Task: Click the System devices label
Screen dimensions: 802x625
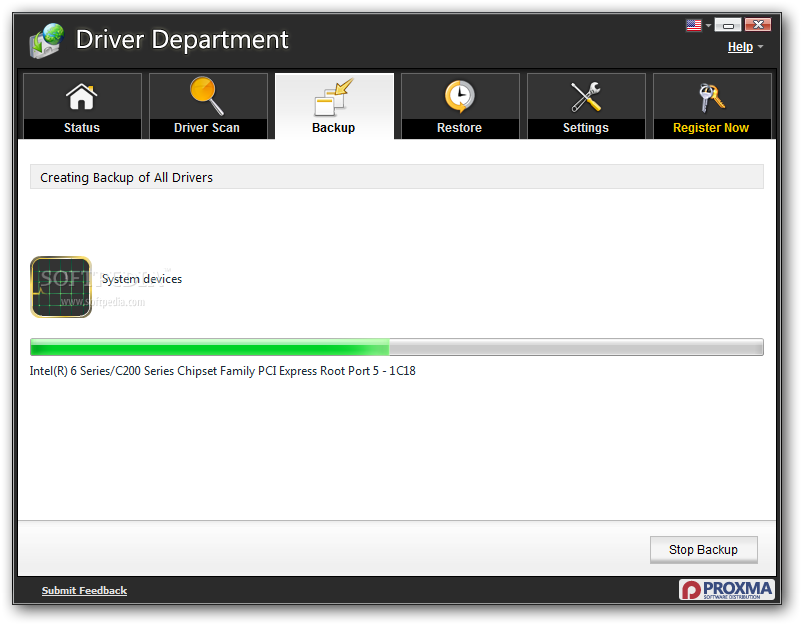Action: pos(142,279)
